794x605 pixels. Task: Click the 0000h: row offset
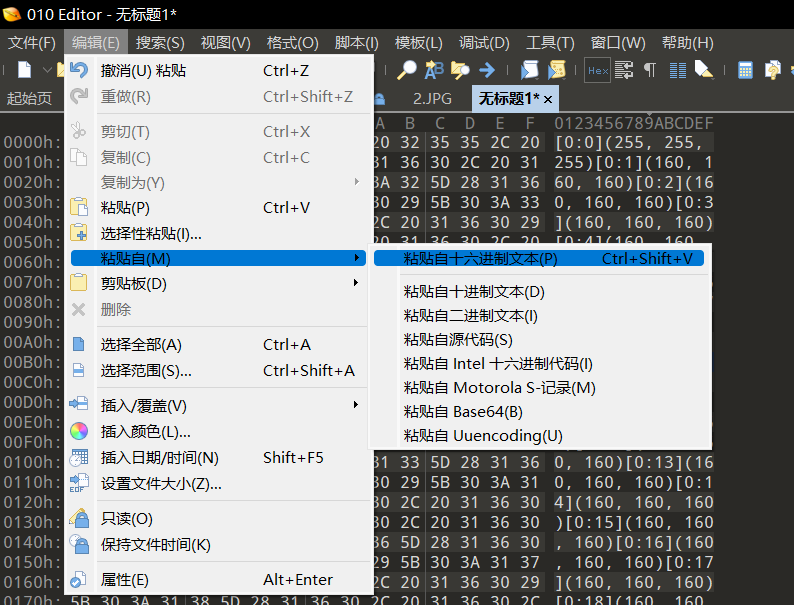click(32, 142)
